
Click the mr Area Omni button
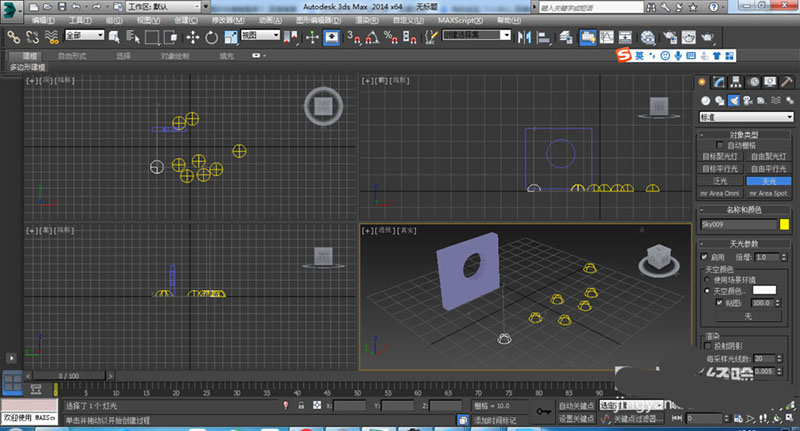click(x=719, y=192)
